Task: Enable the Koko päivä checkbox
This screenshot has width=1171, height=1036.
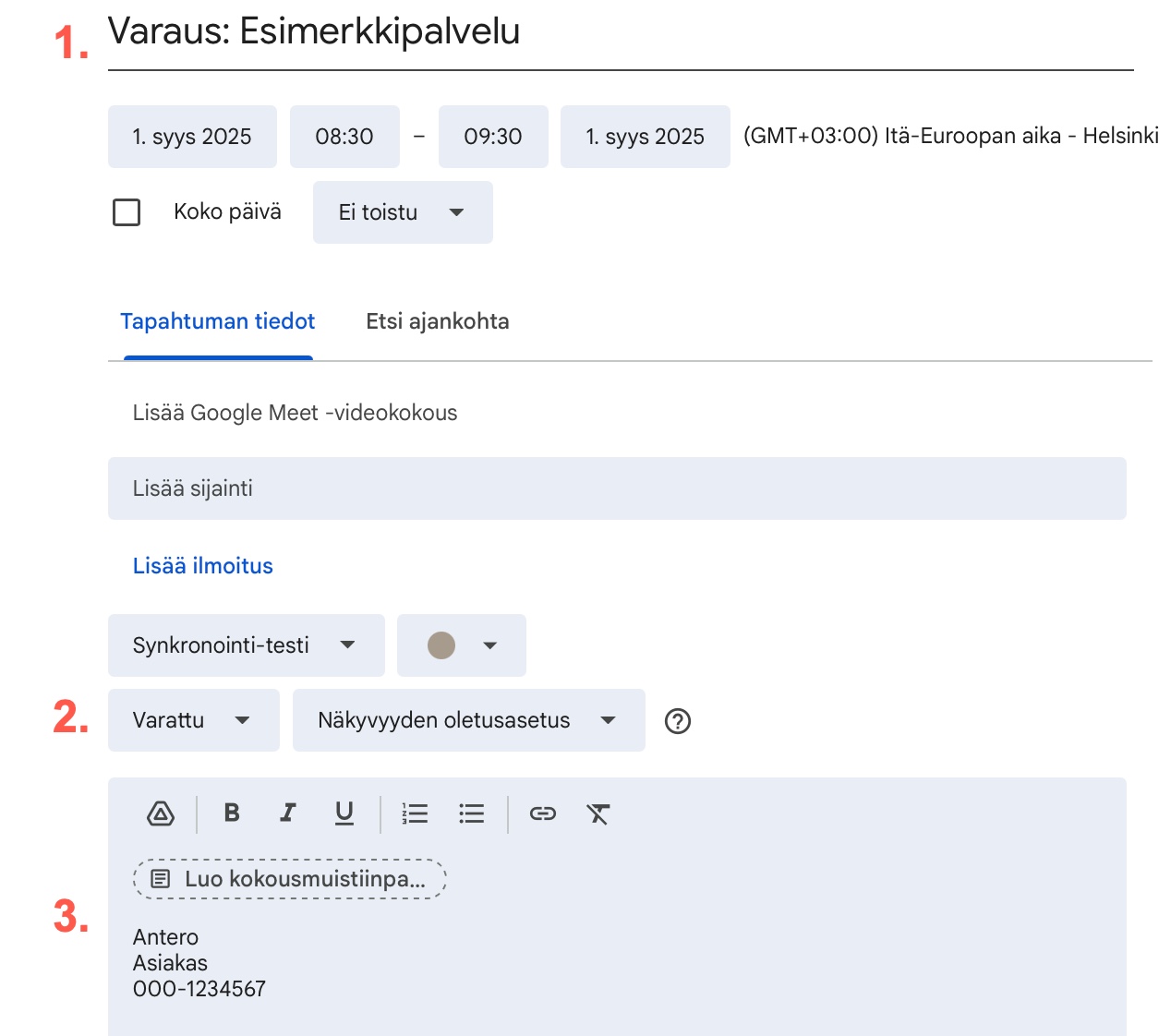Action: pos(127,212)
